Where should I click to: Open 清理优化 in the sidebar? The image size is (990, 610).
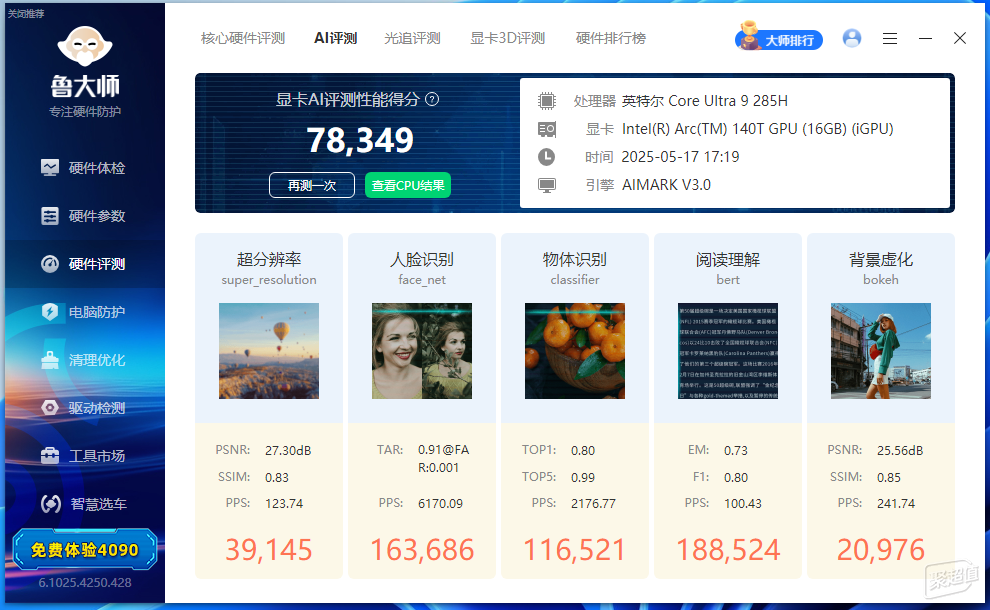[x=83, y=360]
